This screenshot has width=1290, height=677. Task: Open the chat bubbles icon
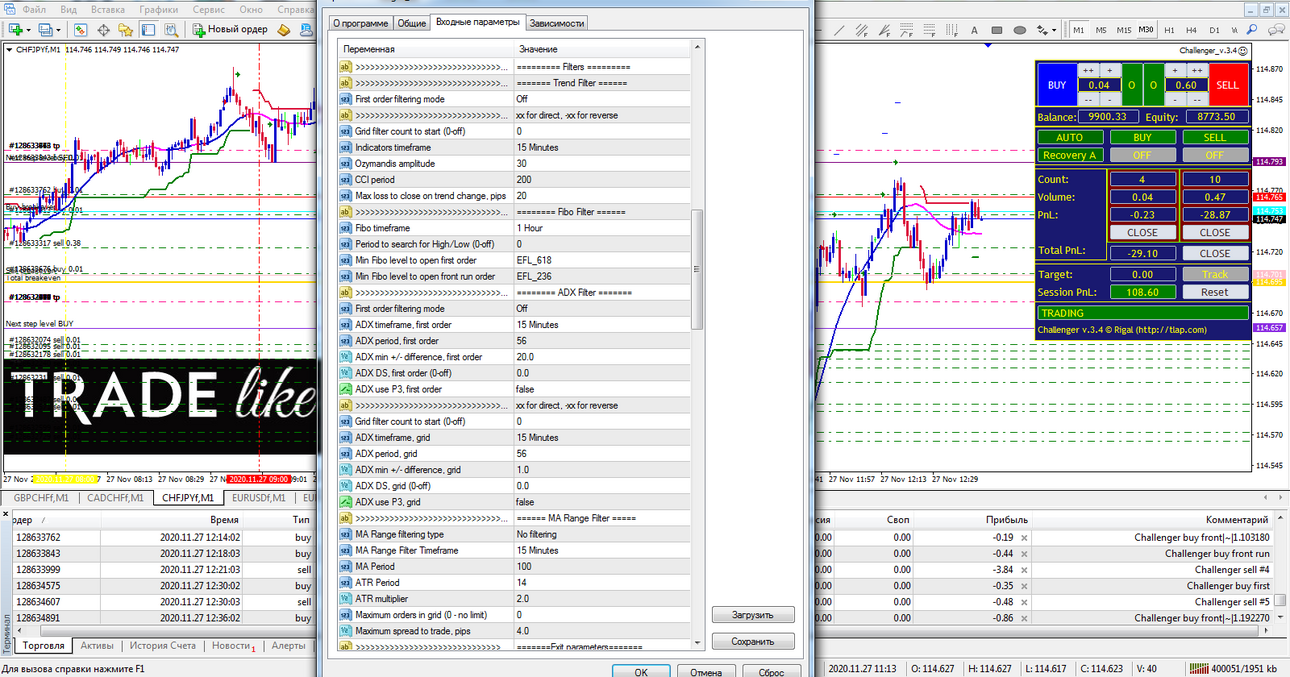[x=1275, y=30]
